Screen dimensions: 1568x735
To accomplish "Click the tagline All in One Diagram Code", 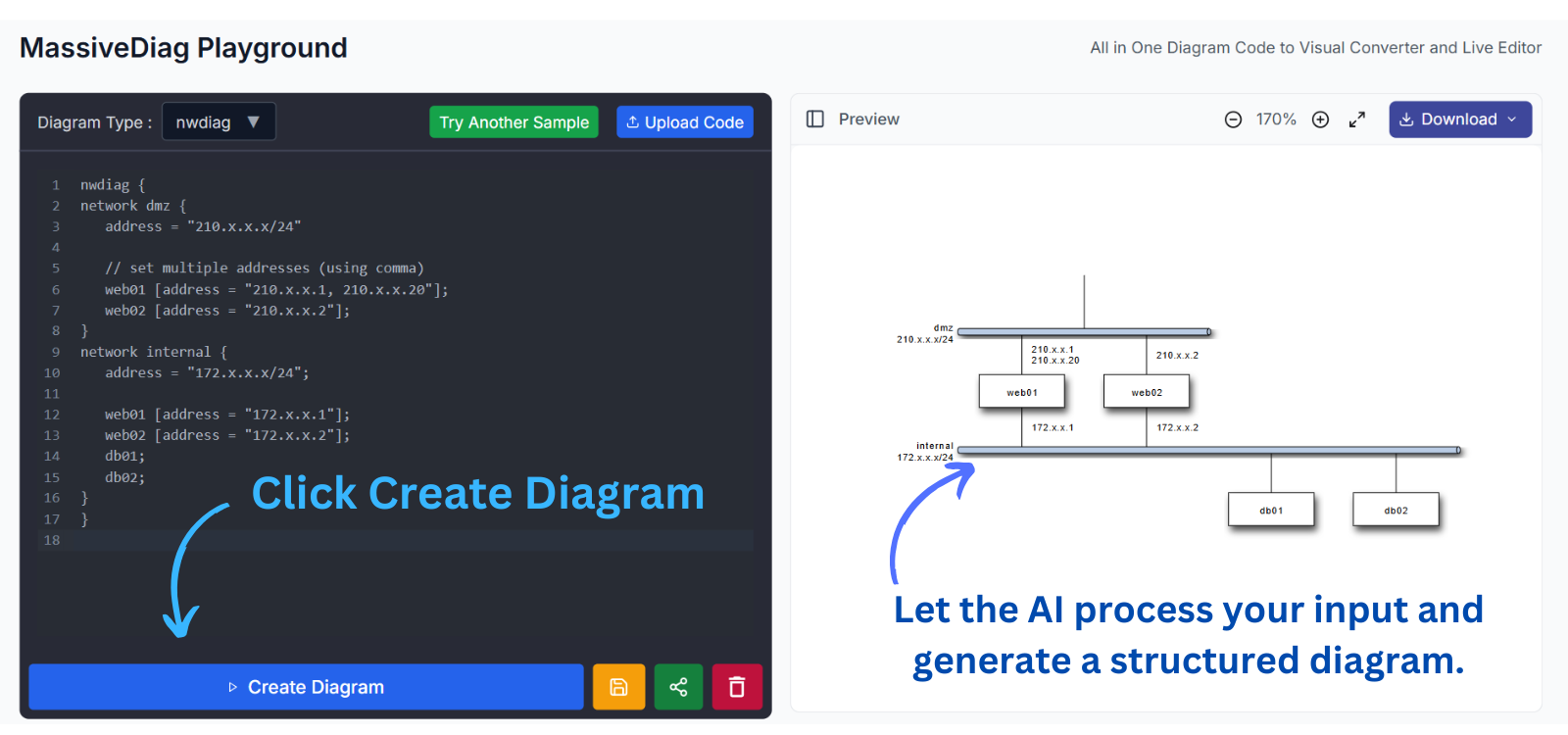I will click(x=1315, y=47).
